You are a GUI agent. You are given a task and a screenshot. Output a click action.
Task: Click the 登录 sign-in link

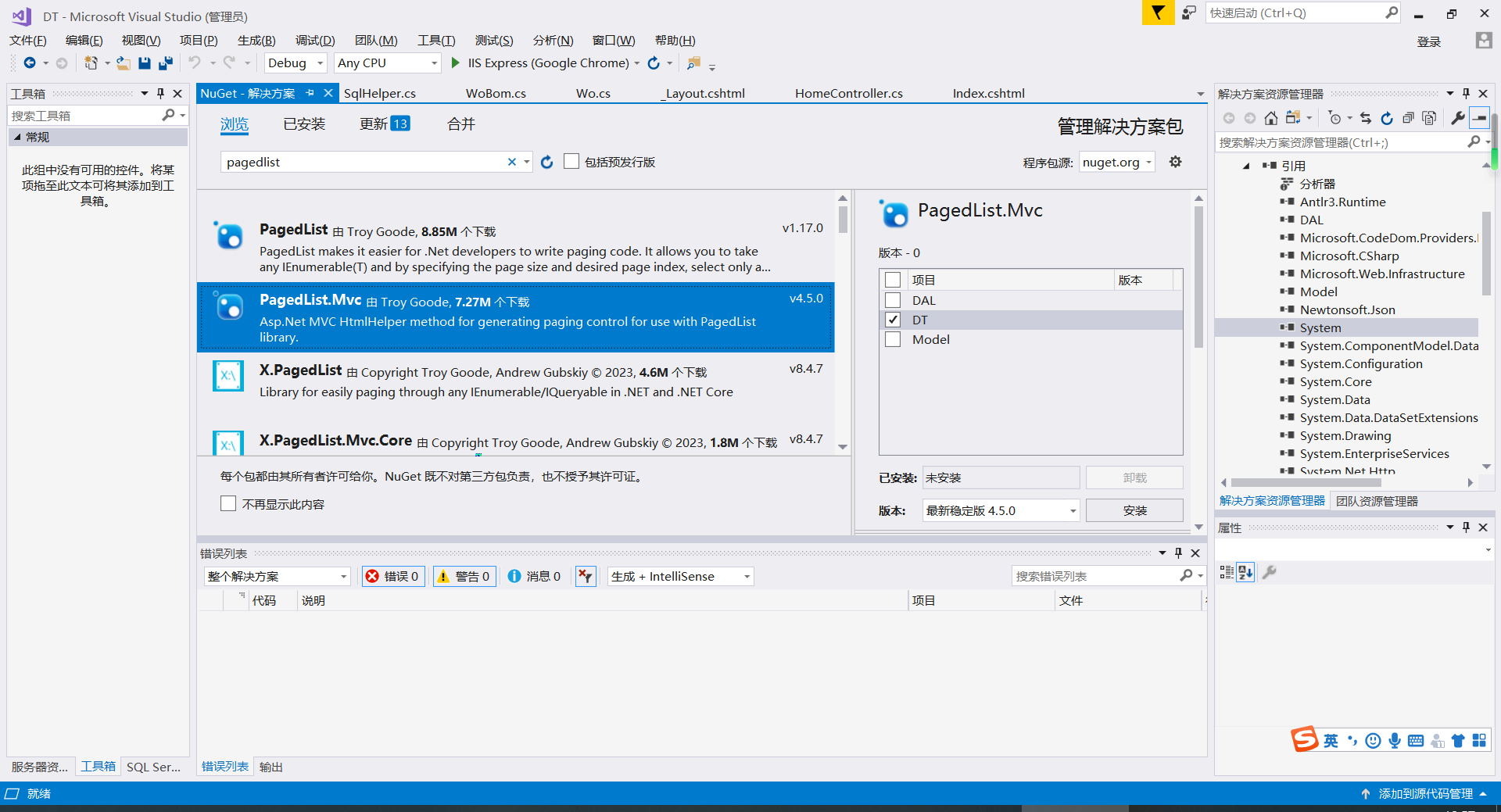coord(1429,41)
